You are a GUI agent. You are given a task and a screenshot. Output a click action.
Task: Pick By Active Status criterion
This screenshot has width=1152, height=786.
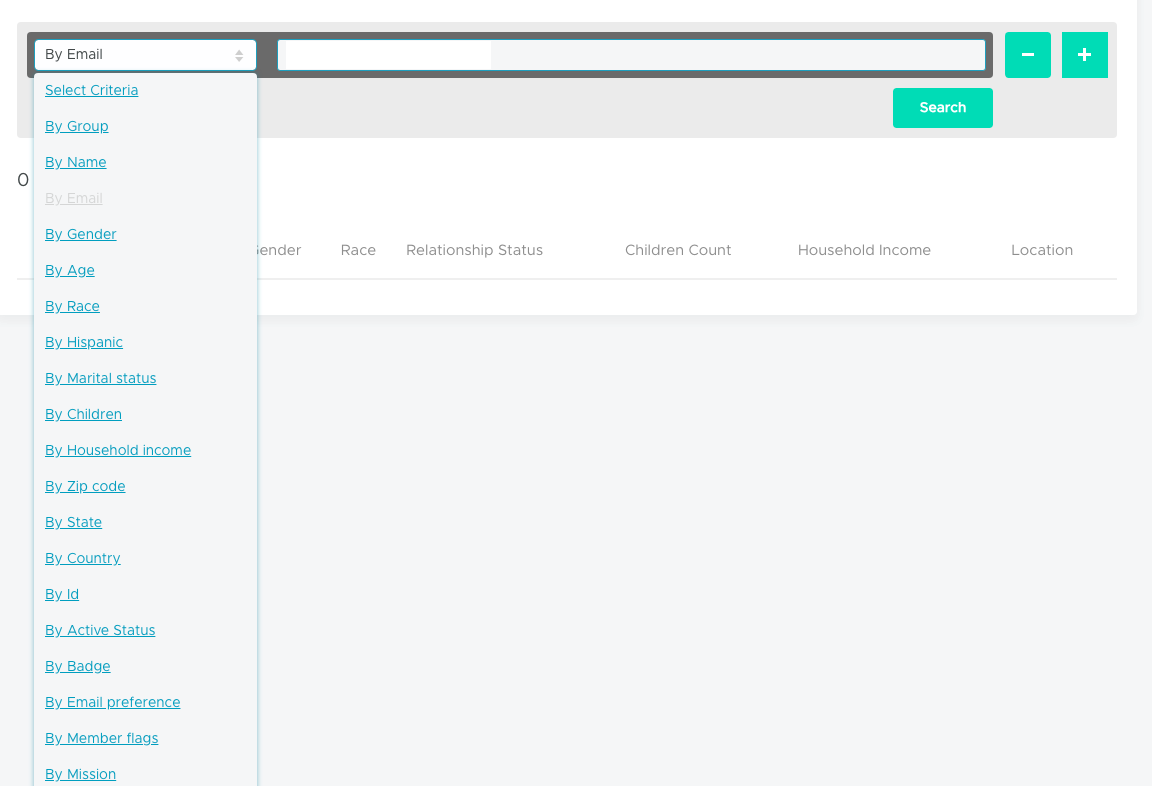coord(100,630)
